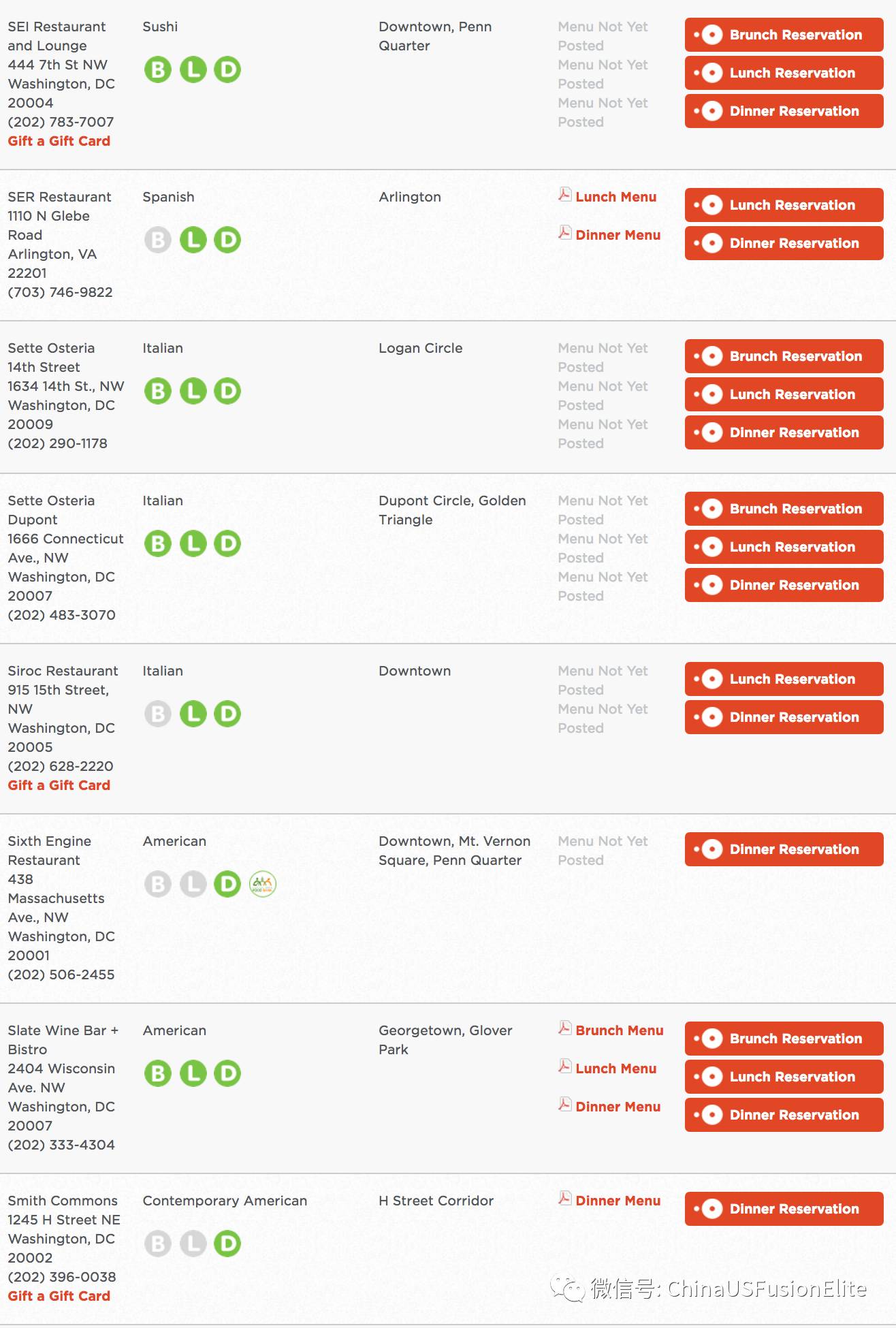Screen dimensions: 896x1328
Task: Click the green L icon for Siroc Restaurant
Action: click(x=193, y=714)
